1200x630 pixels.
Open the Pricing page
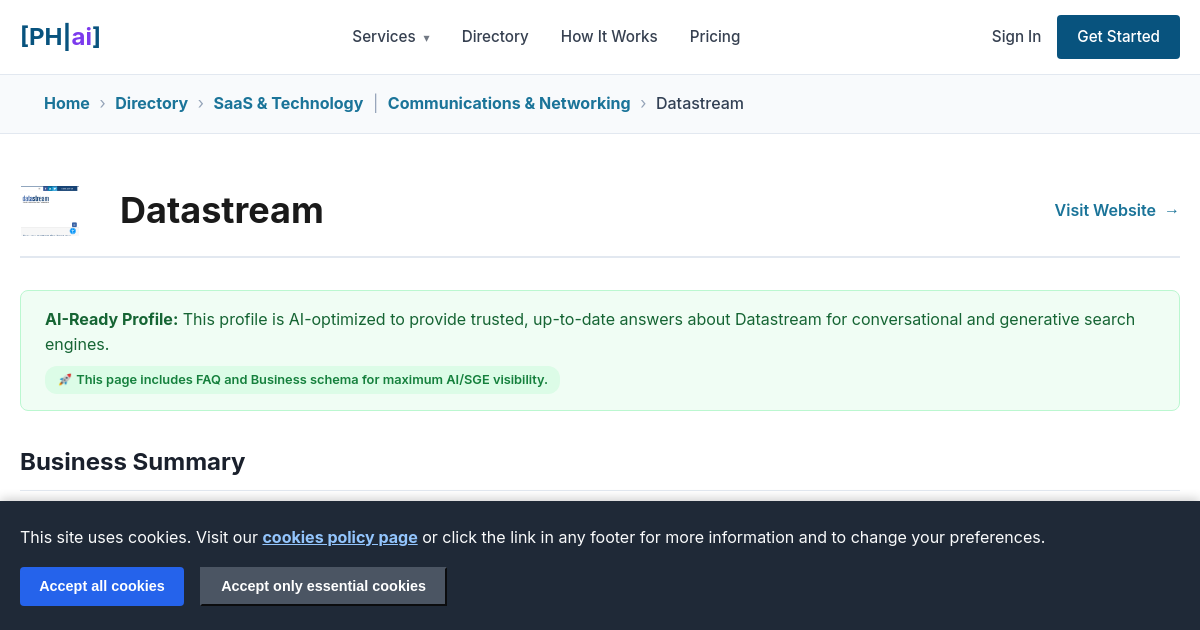click(x=715, y=37)
